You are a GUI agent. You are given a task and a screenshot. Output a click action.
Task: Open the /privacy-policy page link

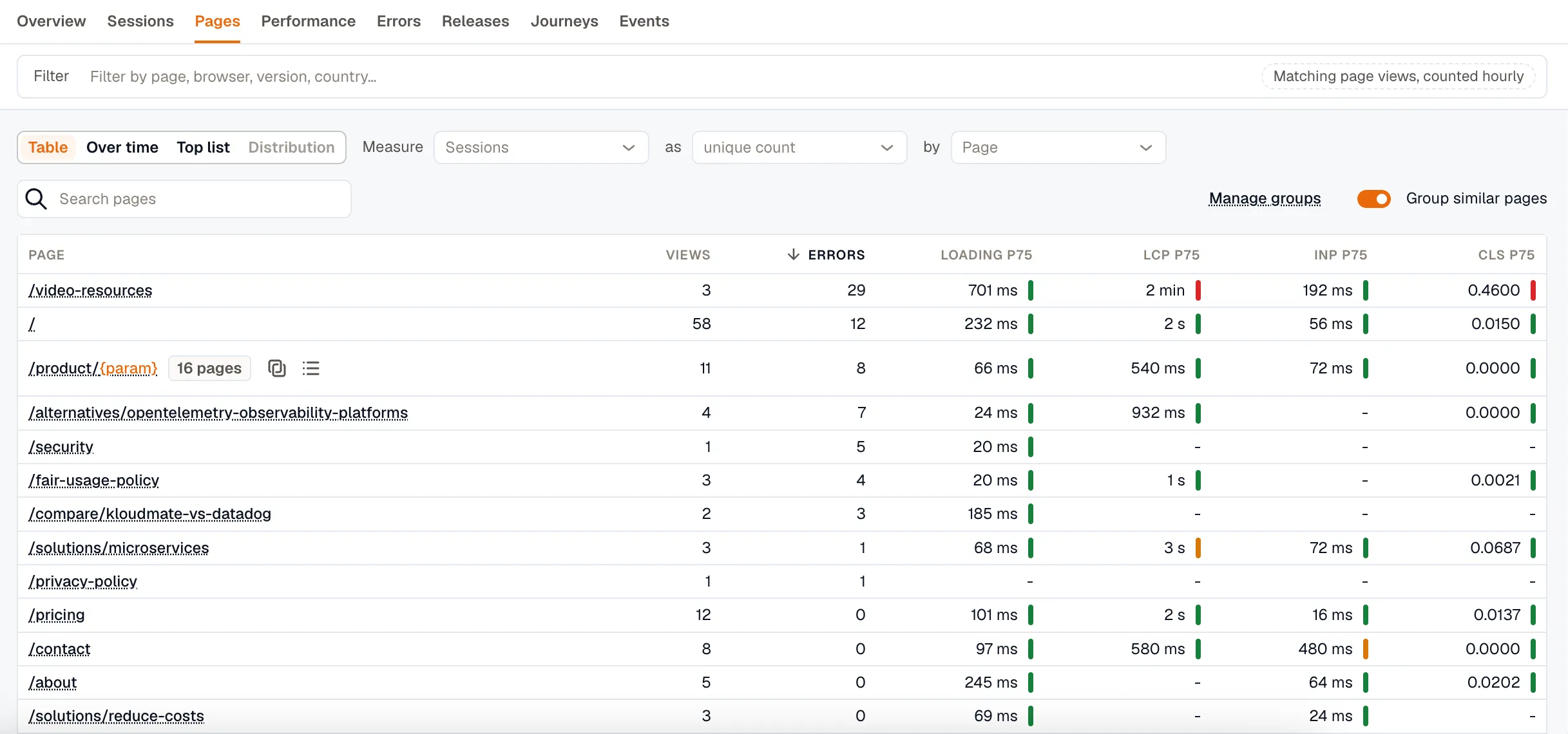82,581
